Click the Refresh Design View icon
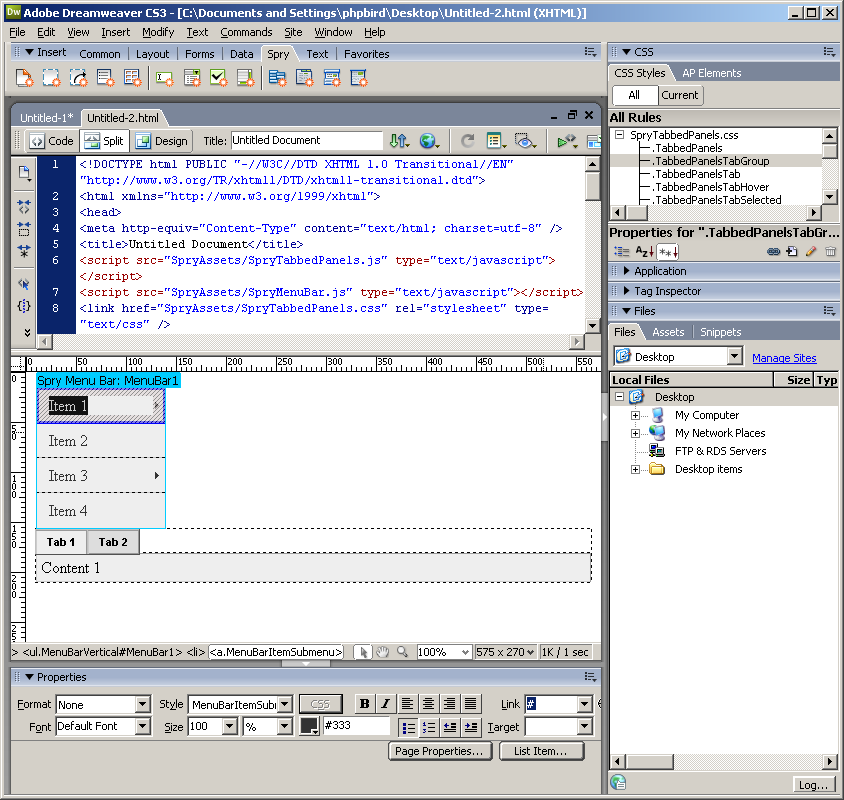Image resolution: width=844 pixels, height=800 pixels. point(467,141)
